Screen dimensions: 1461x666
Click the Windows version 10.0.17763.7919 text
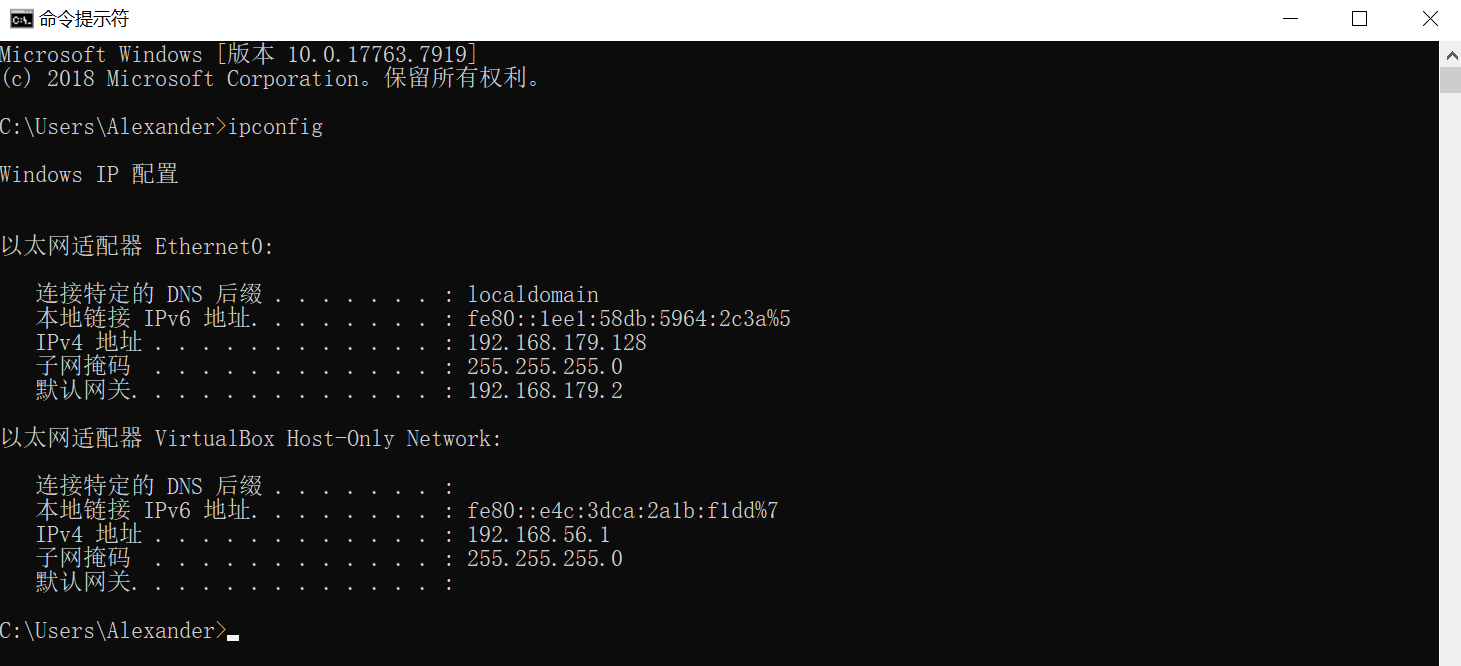[382, 55]
